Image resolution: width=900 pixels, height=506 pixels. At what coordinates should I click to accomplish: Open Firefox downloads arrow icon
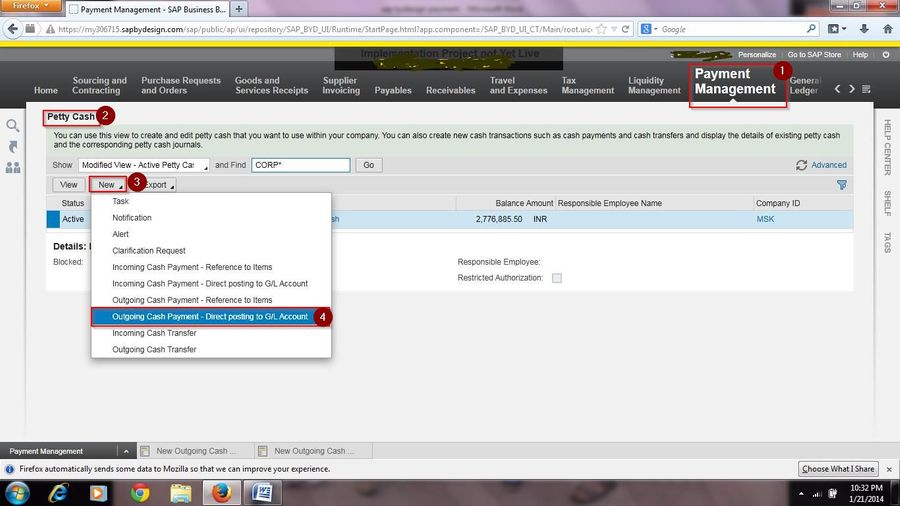[864, 29]
